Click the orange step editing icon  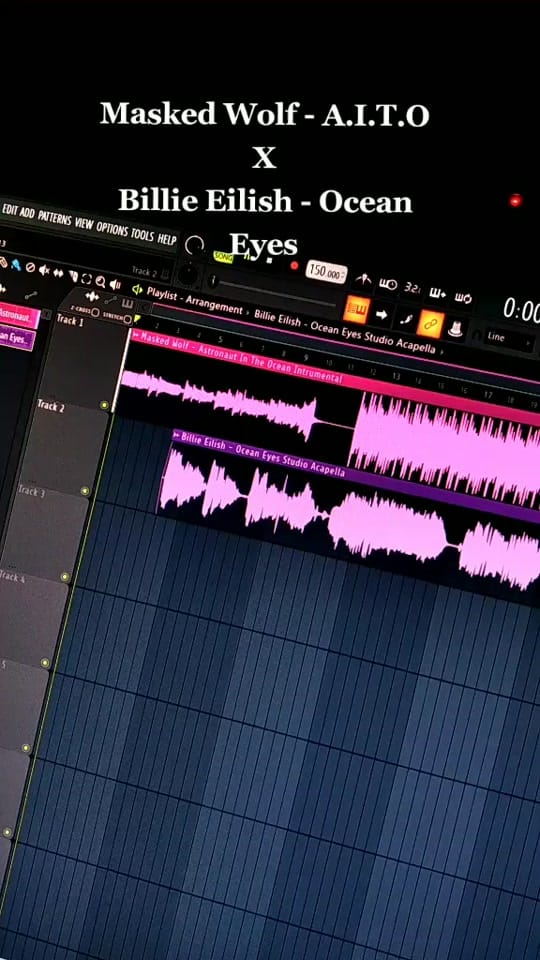(357, 309)
